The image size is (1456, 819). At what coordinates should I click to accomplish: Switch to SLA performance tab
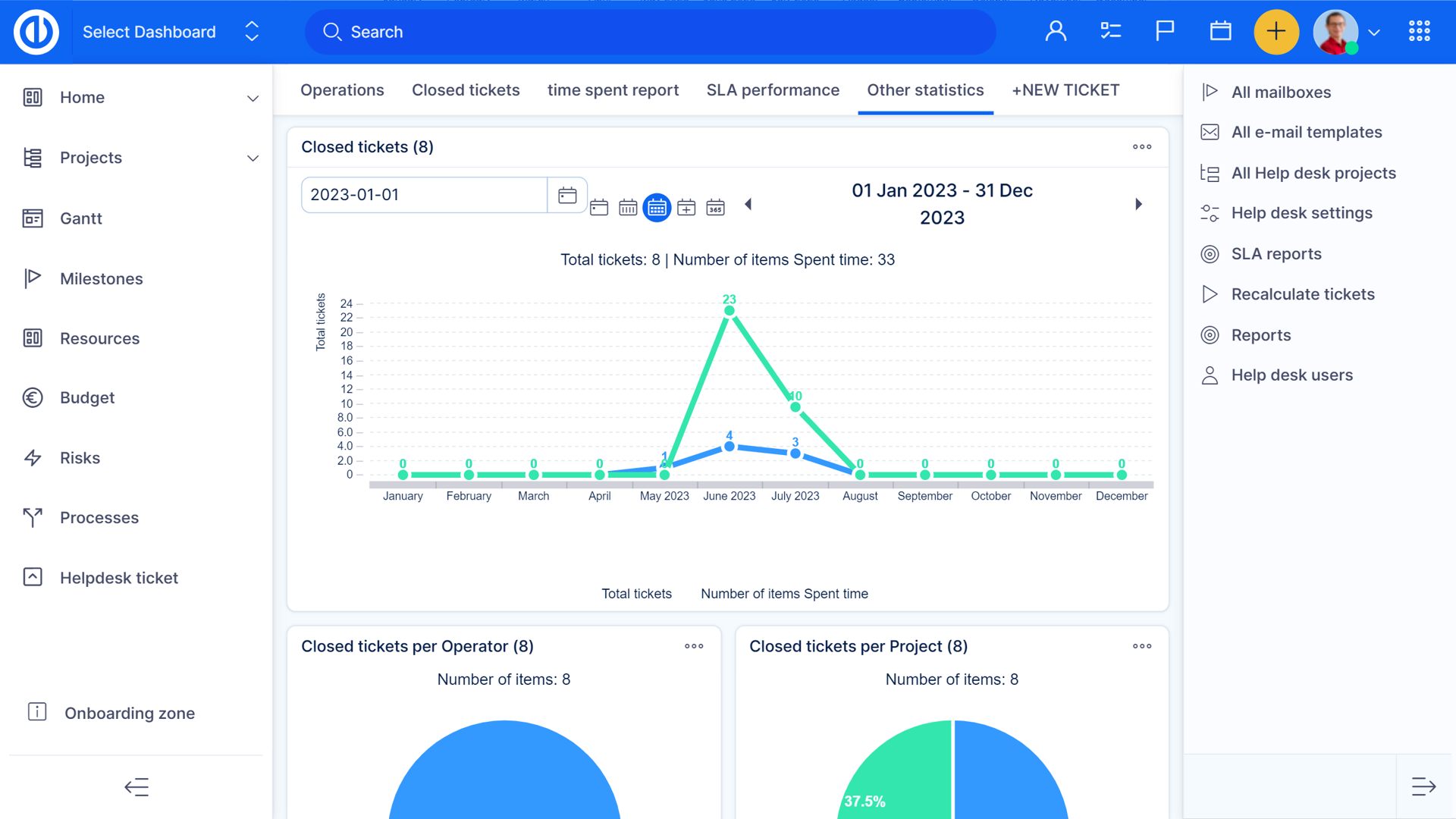[x=773, y=90]
